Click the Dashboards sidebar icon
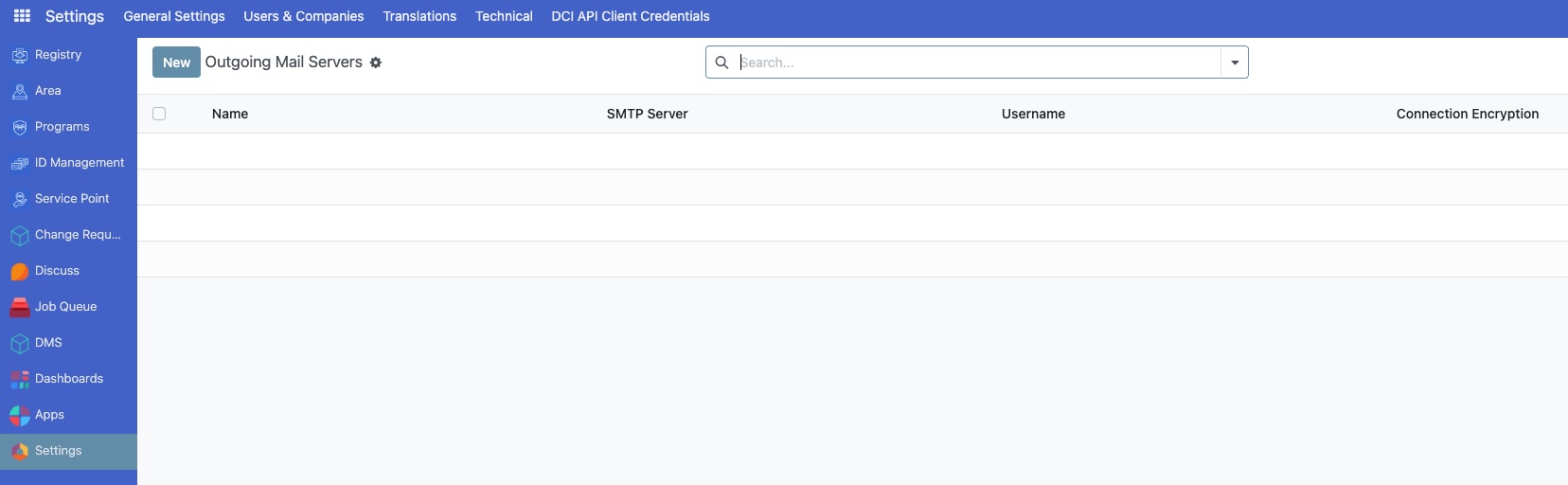Viewport: 1568px width, 485px height. 20,380
